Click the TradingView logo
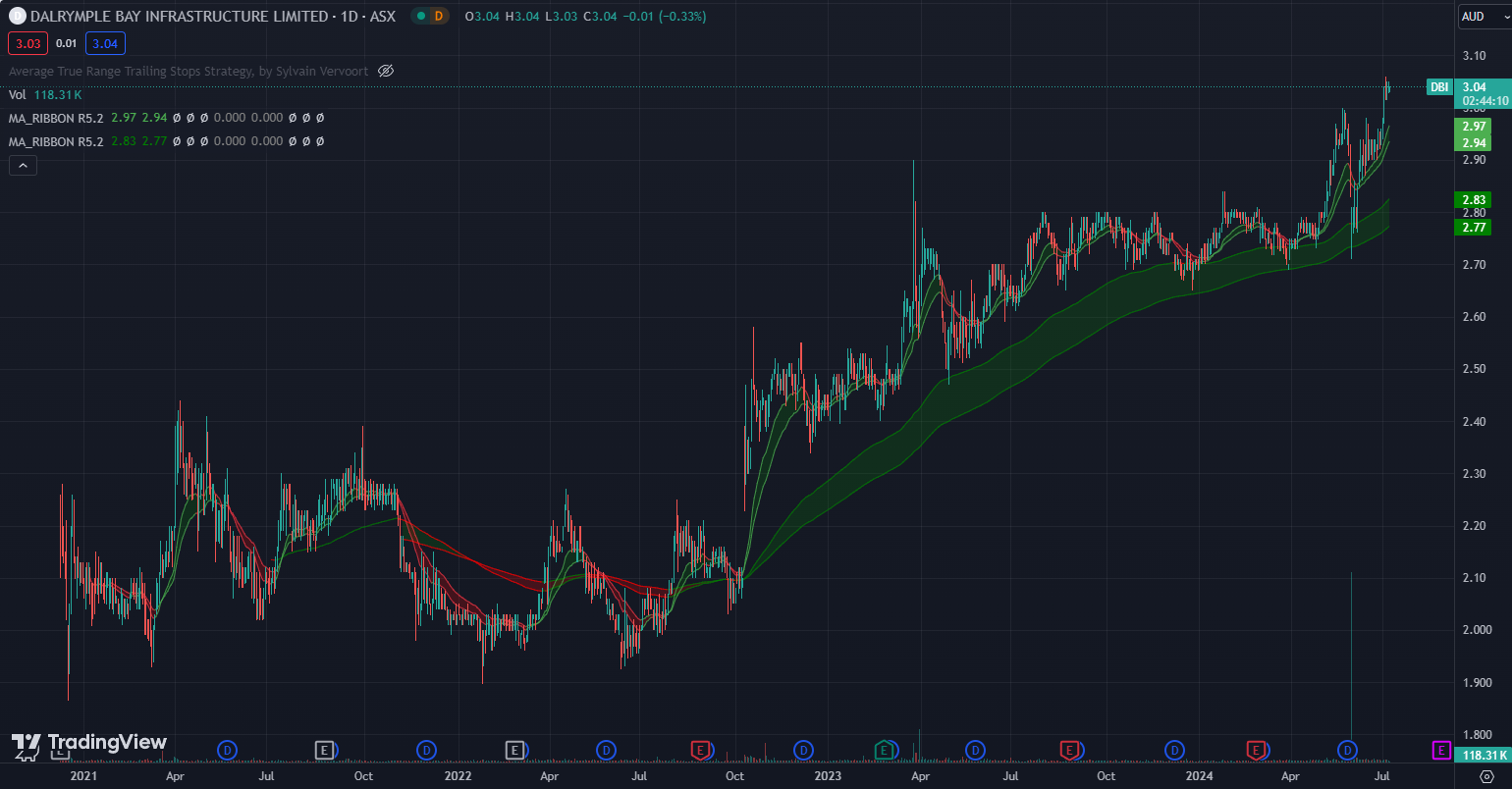The height and width of the screenshot is (789, 1512). pyautogui.click(x=89, y=746)
